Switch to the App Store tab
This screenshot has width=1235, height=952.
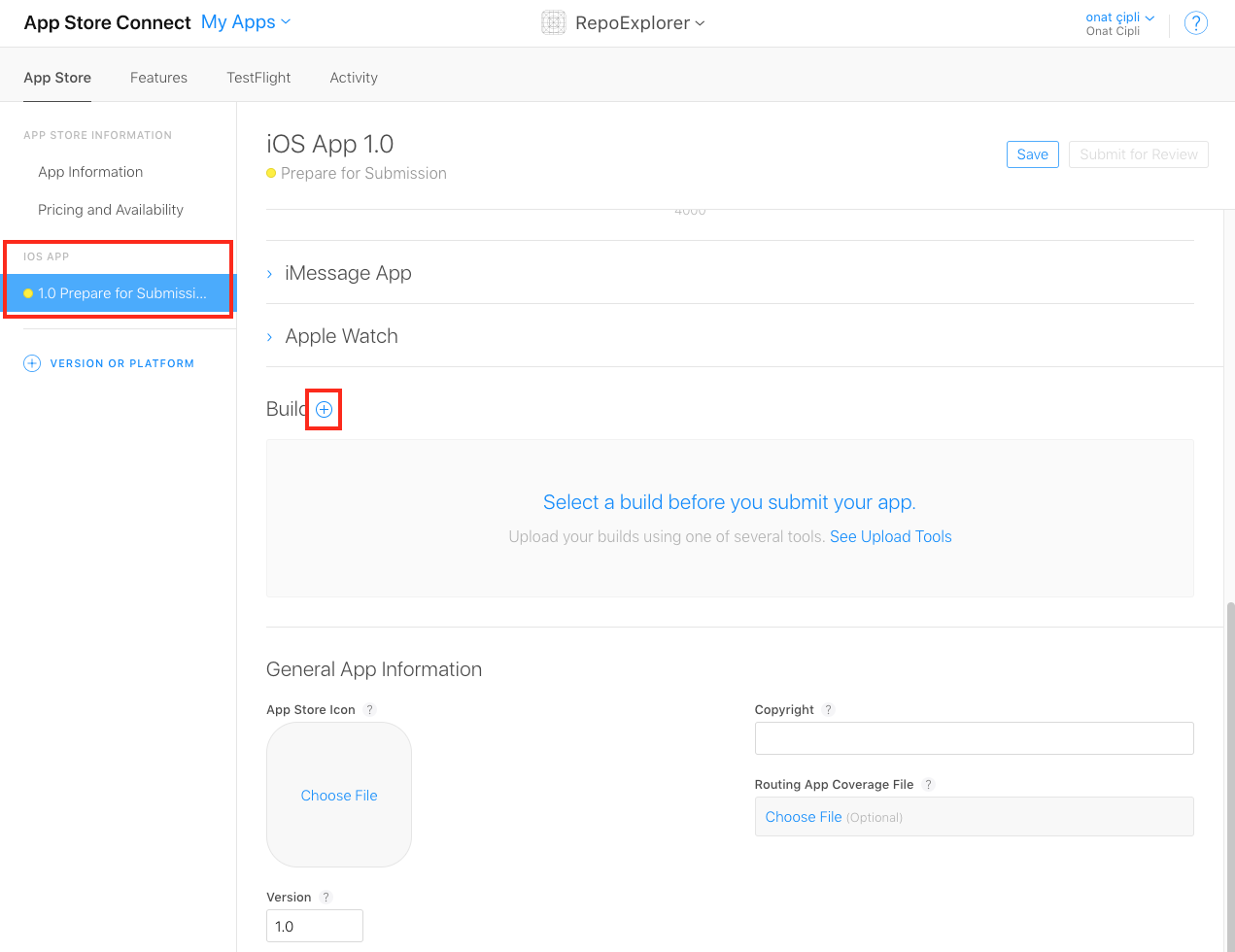click(x=57, y=78)
